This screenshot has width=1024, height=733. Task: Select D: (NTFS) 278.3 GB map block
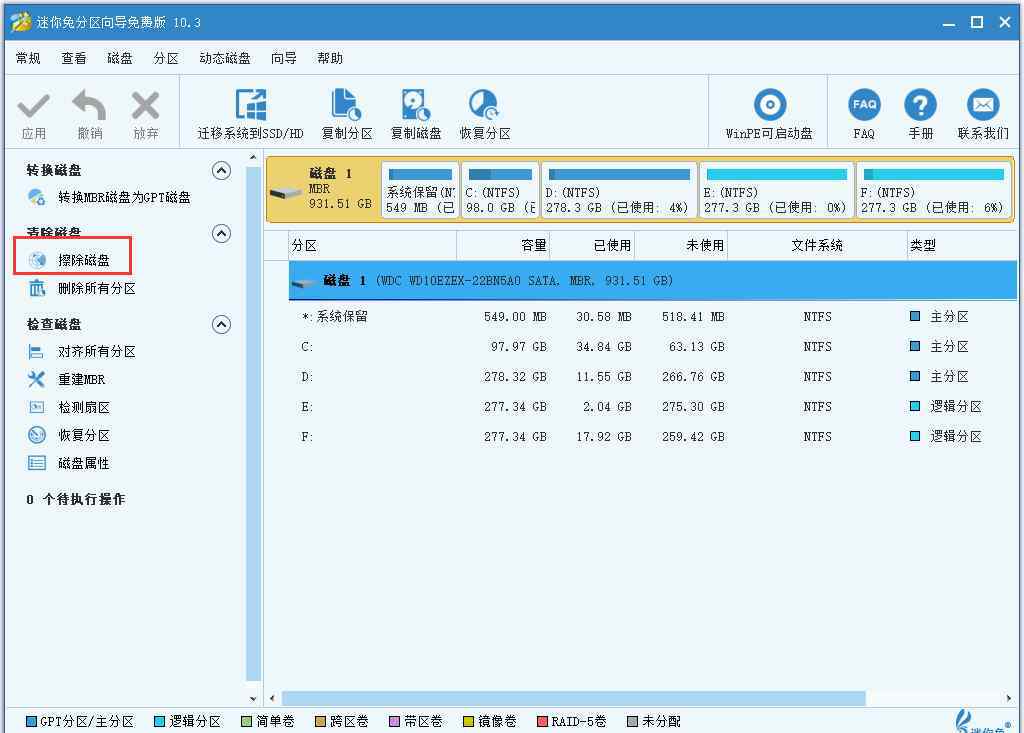[x=618, y=191]
